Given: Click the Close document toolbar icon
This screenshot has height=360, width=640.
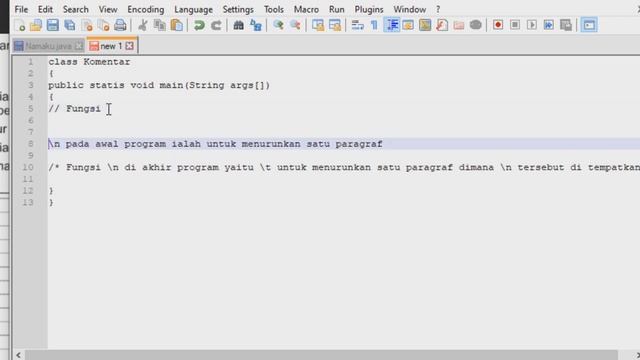Looking at the screenshot, I should [x=87, y=25].
